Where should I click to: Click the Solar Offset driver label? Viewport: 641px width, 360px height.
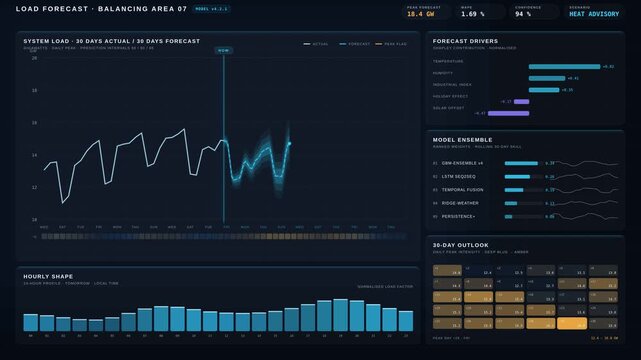(448, 108)
